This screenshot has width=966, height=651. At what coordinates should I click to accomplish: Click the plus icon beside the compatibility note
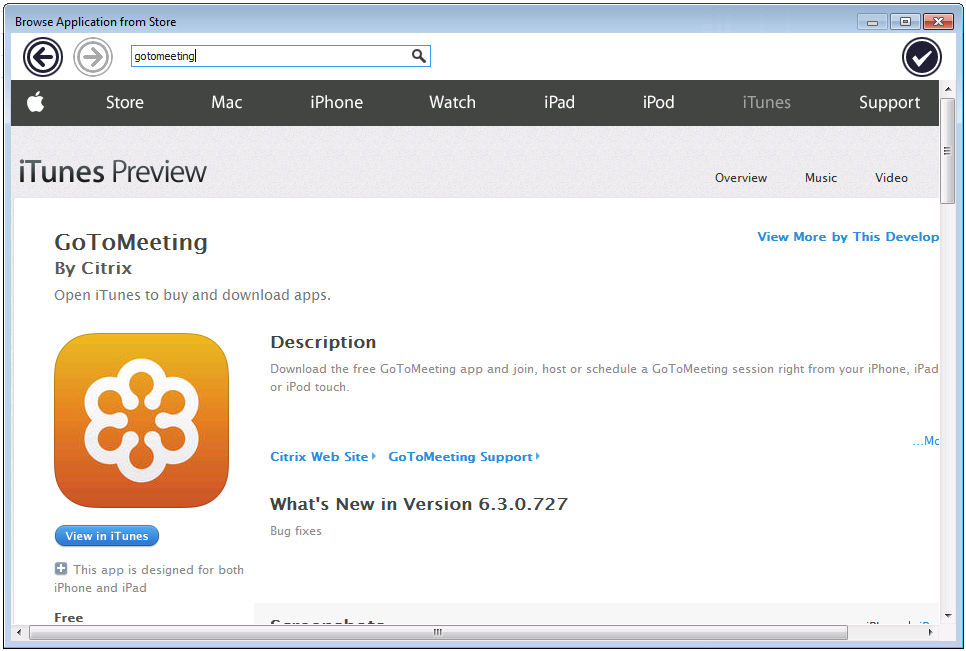(61, 569)
